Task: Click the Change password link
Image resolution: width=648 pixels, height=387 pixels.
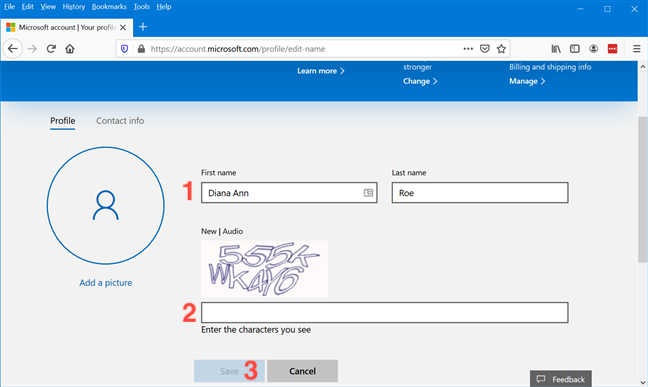Action: pyautogui.click(x=420, y=81)
